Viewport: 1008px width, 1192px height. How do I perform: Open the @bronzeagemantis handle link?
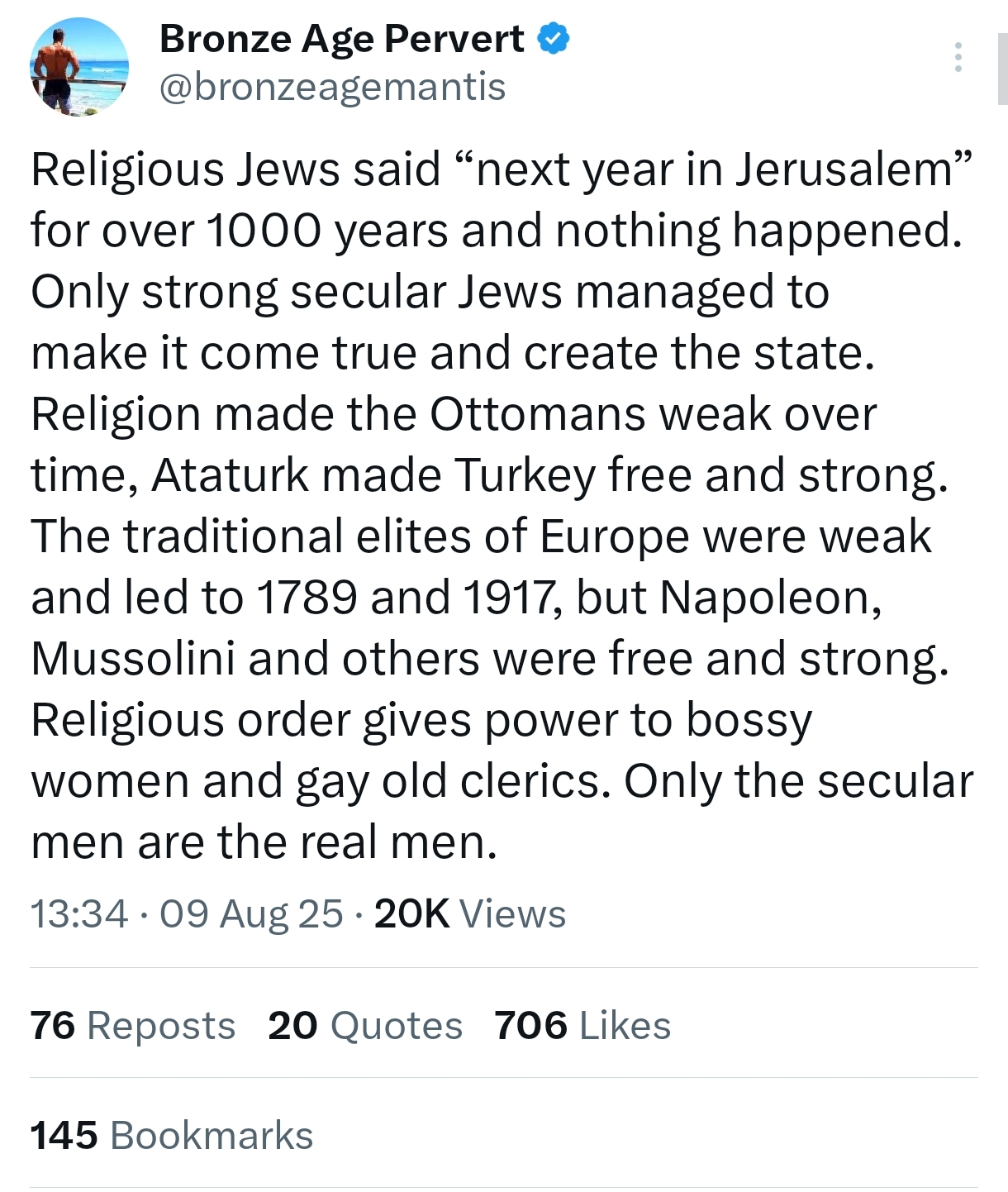click(331, 88)
